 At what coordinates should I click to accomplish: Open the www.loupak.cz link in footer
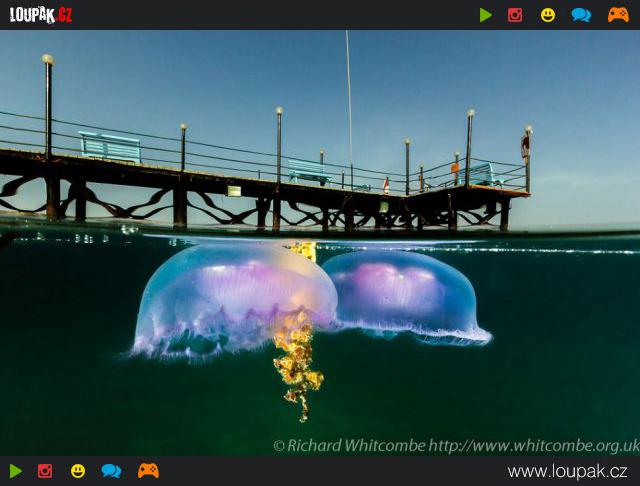[x=567, y=472]
